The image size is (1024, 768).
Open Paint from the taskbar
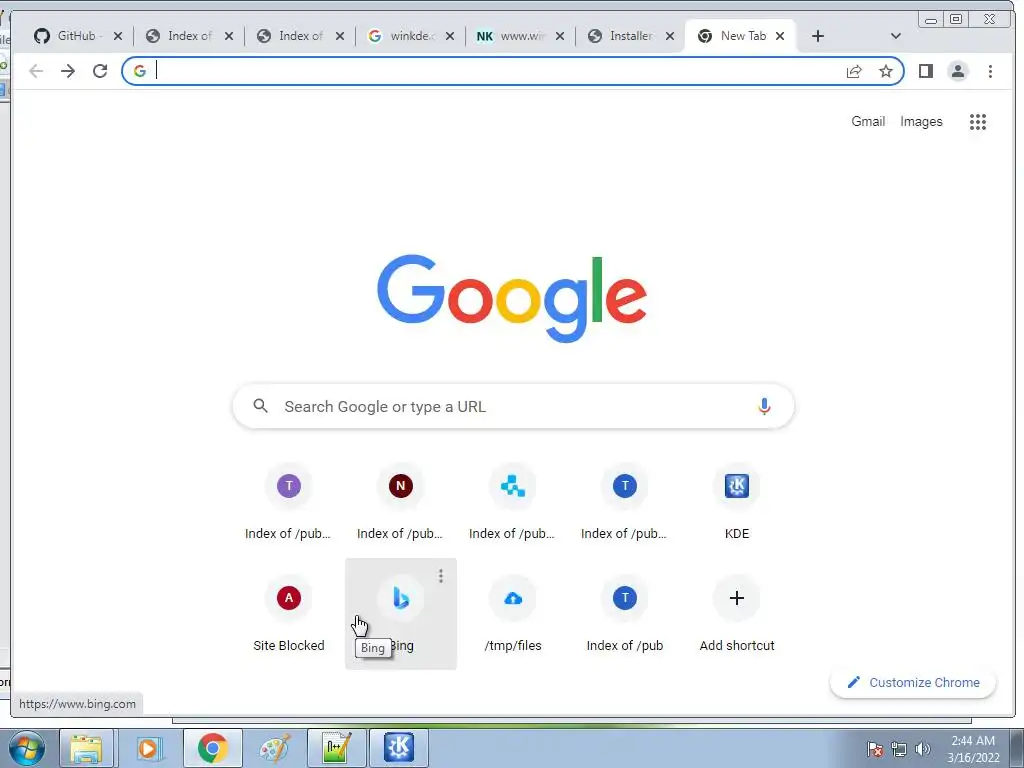[274, 748]
